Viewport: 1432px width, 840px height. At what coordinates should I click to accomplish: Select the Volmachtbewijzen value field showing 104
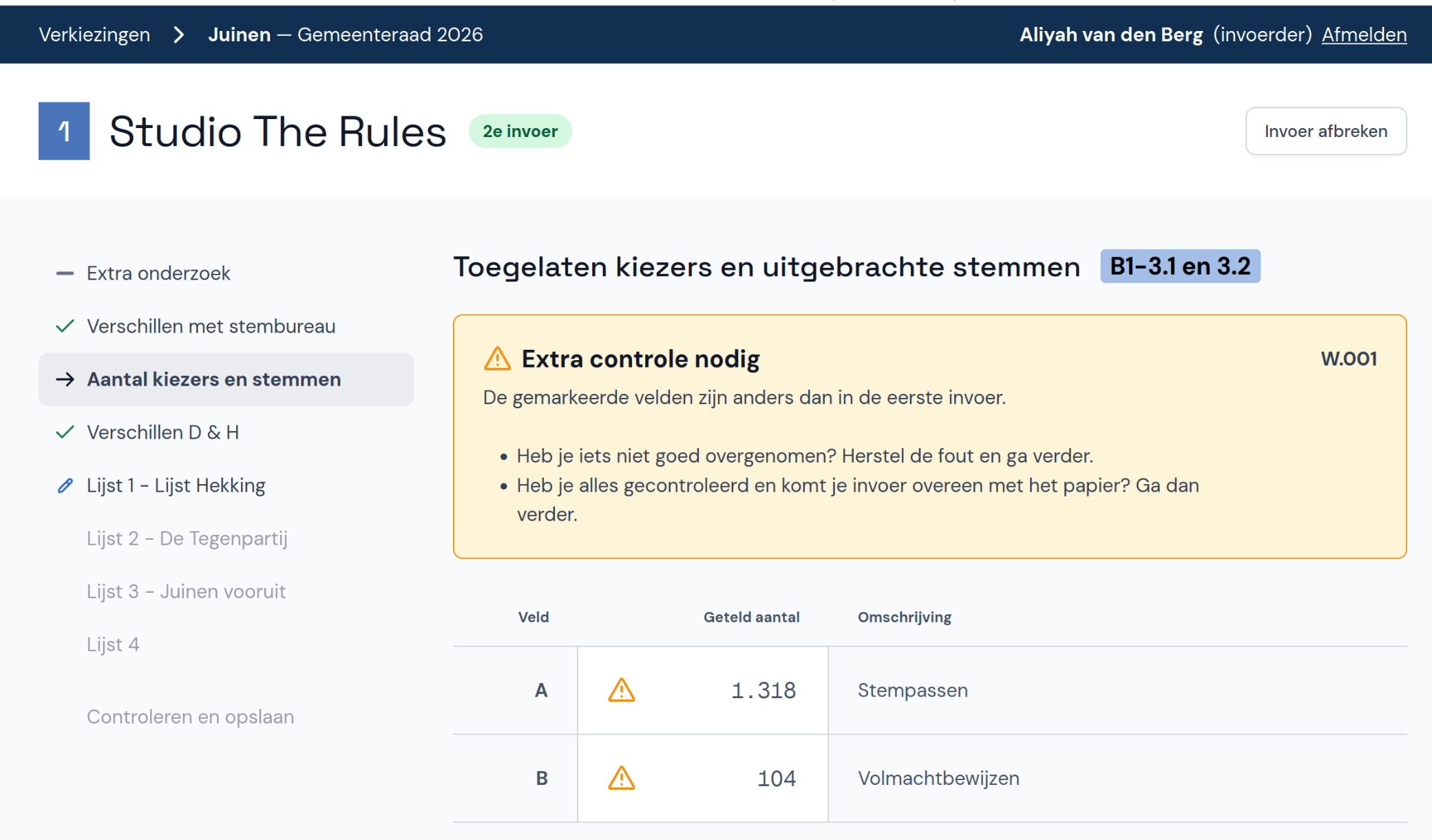click(776, 778)
